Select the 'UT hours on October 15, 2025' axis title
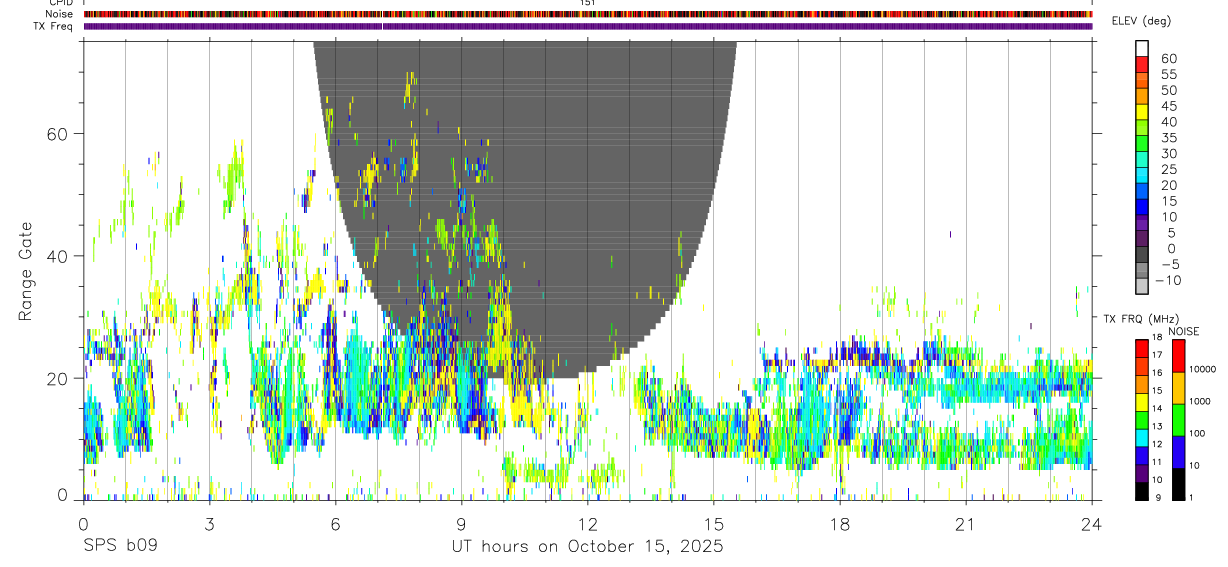1228x567 pixels. tap(586, 547)
